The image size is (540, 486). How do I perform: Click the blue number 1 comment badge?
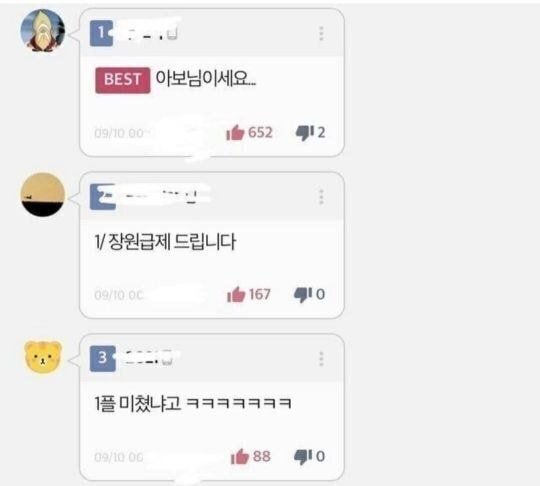101,33
